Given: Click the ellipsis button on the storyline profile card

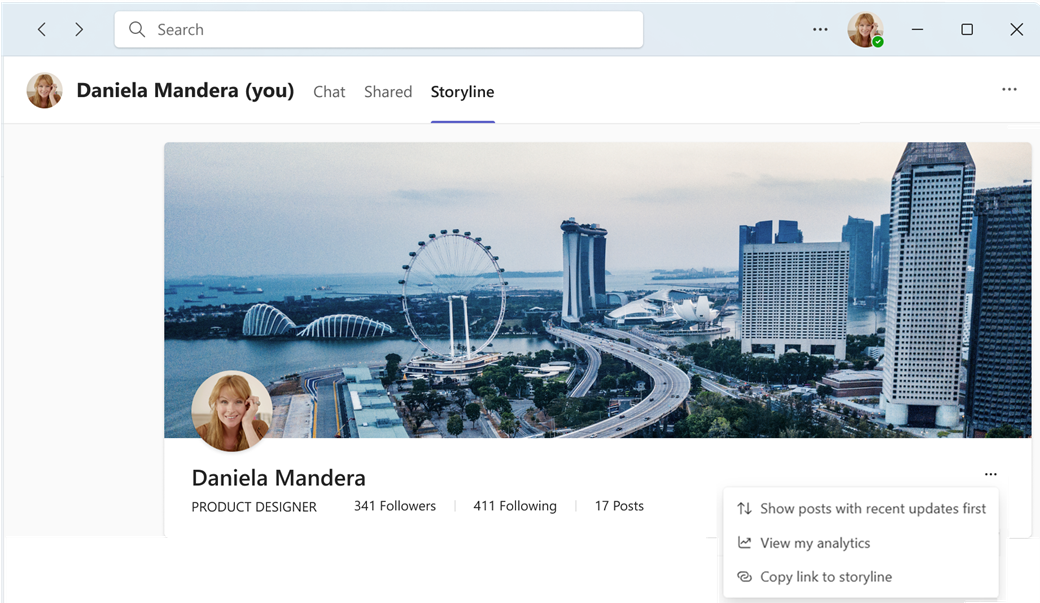Looking at the screenshot, I should pyautogui.click(x=990, y=475).
